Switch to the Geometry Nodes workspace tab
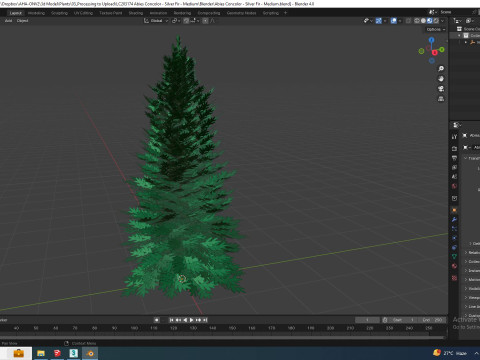480x360 pixels. tap(241, 13)
